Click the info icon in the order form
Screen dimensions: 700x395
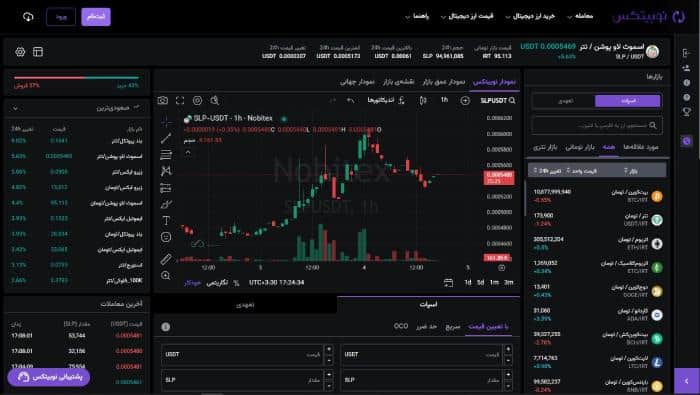tap(166, 327)
